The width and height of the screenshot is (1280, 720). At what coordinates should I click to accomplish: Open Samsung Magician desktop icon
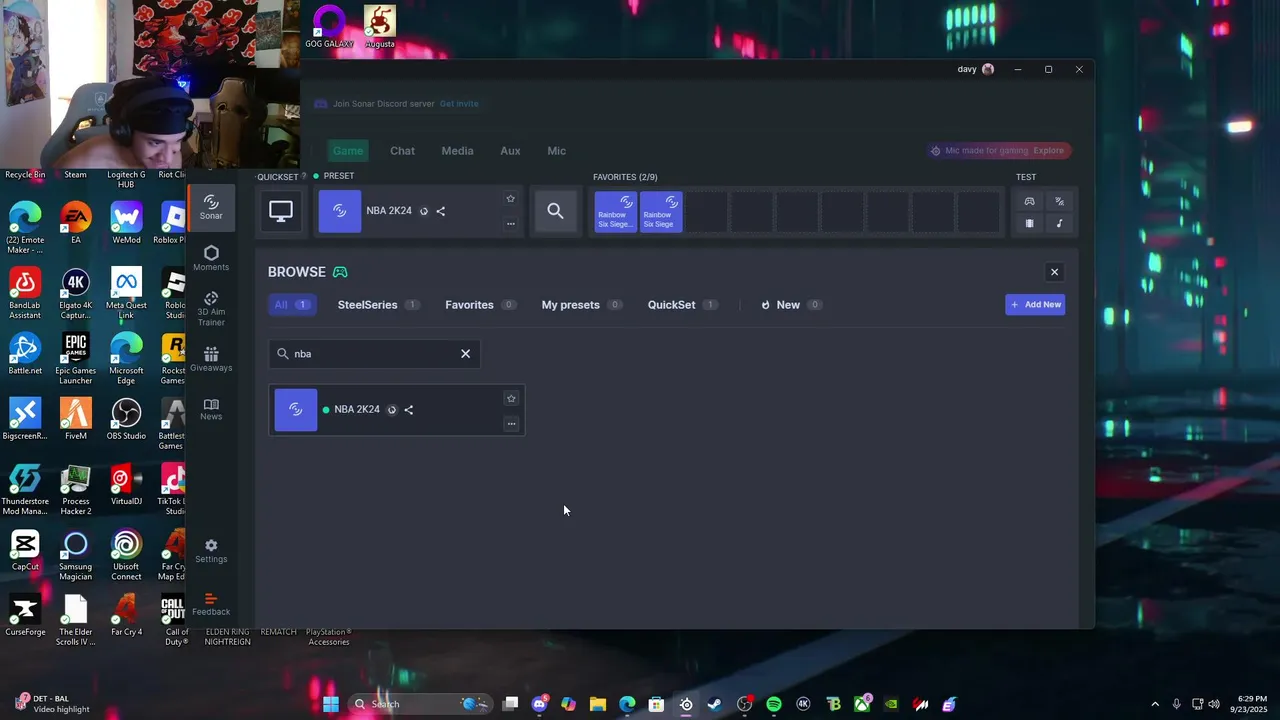coord(75,555)
